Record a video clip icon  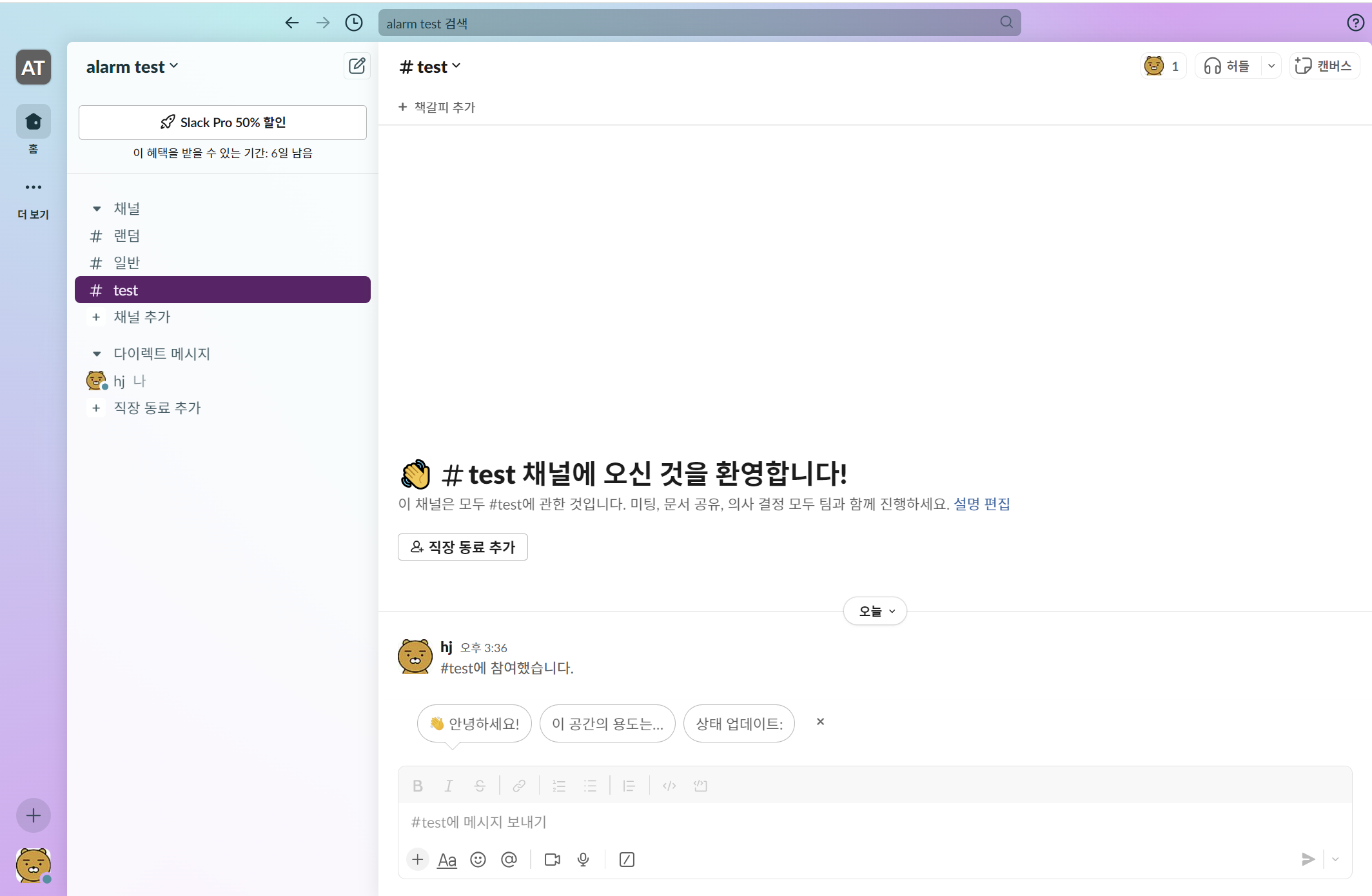[553, 859]
